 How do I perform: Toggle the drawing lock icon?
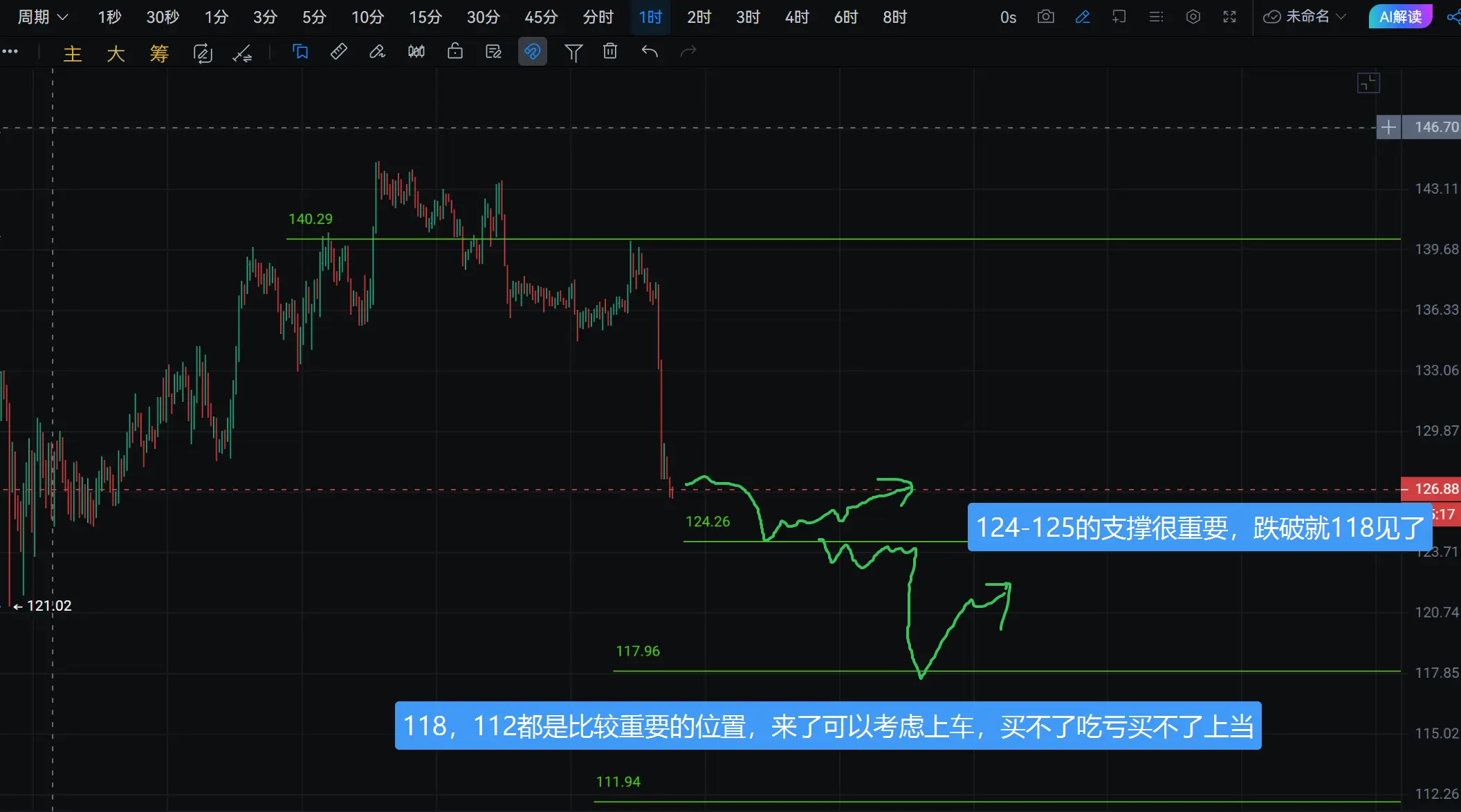tap(454, 51)
